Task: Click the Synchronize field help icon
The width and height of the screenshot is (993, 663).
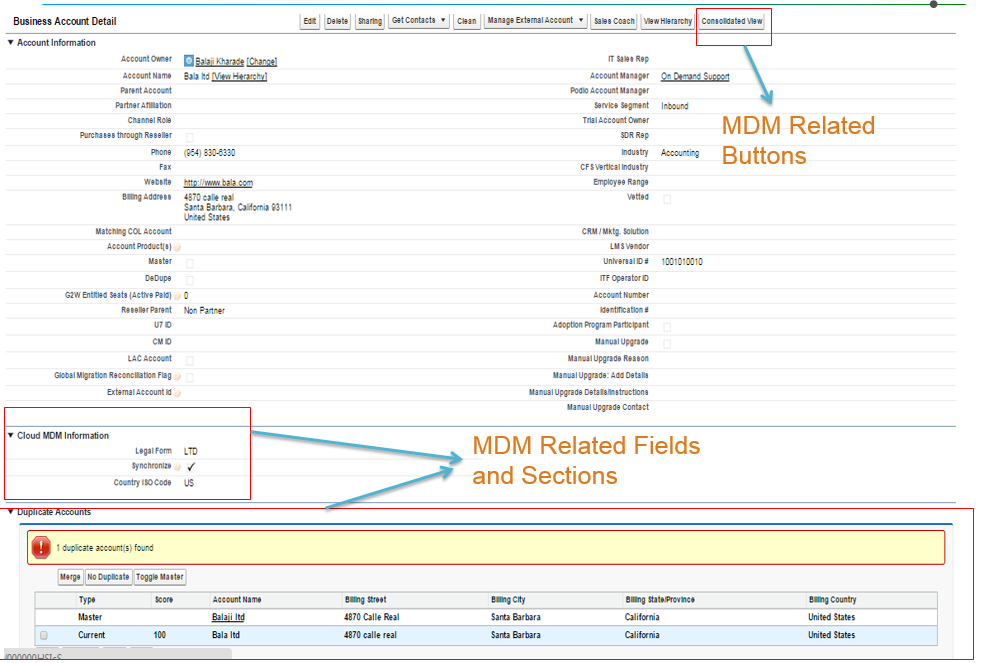Action: [x=177, y=467]
